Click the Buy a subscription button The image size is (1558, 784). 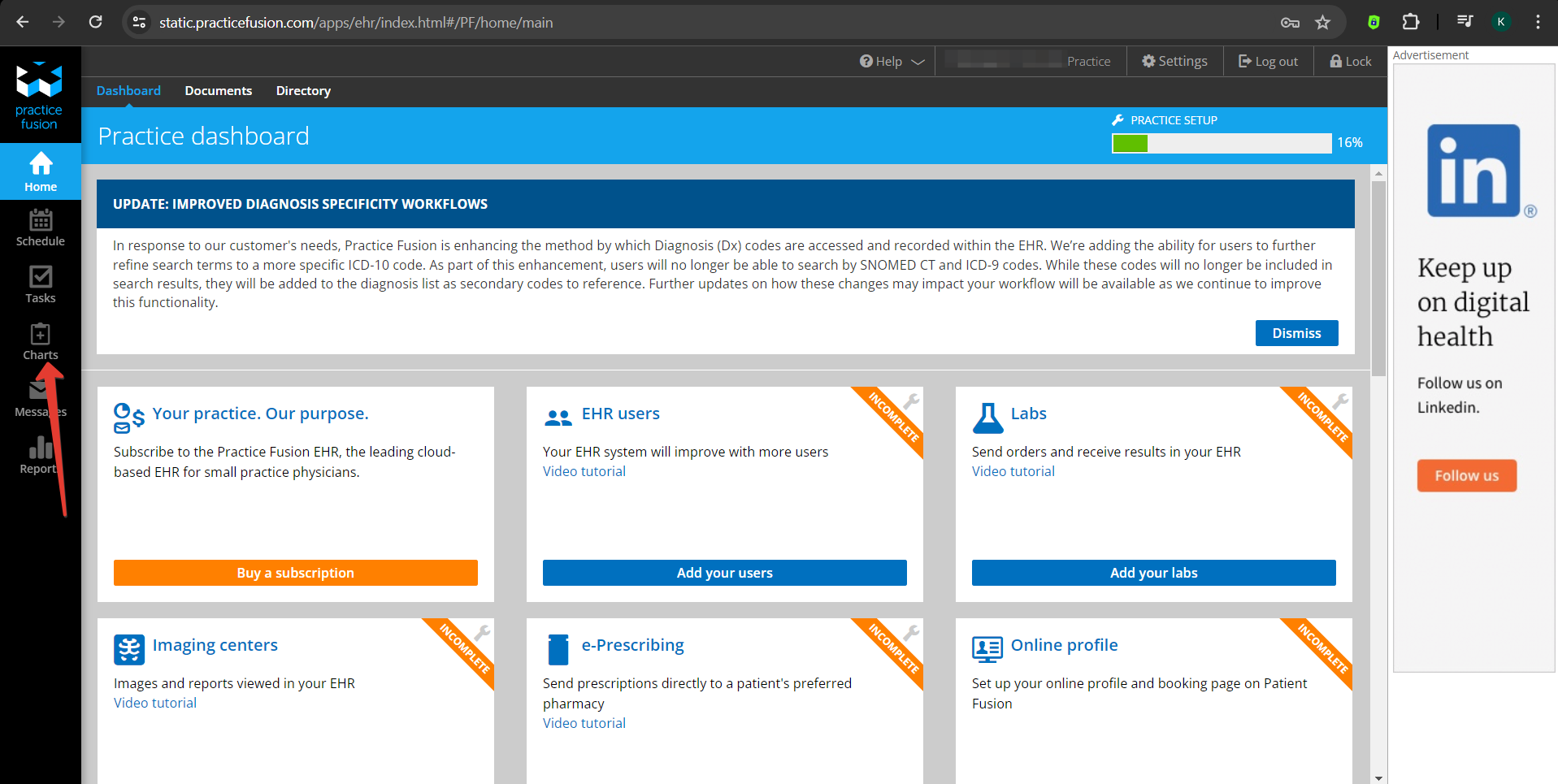(295, 573)
